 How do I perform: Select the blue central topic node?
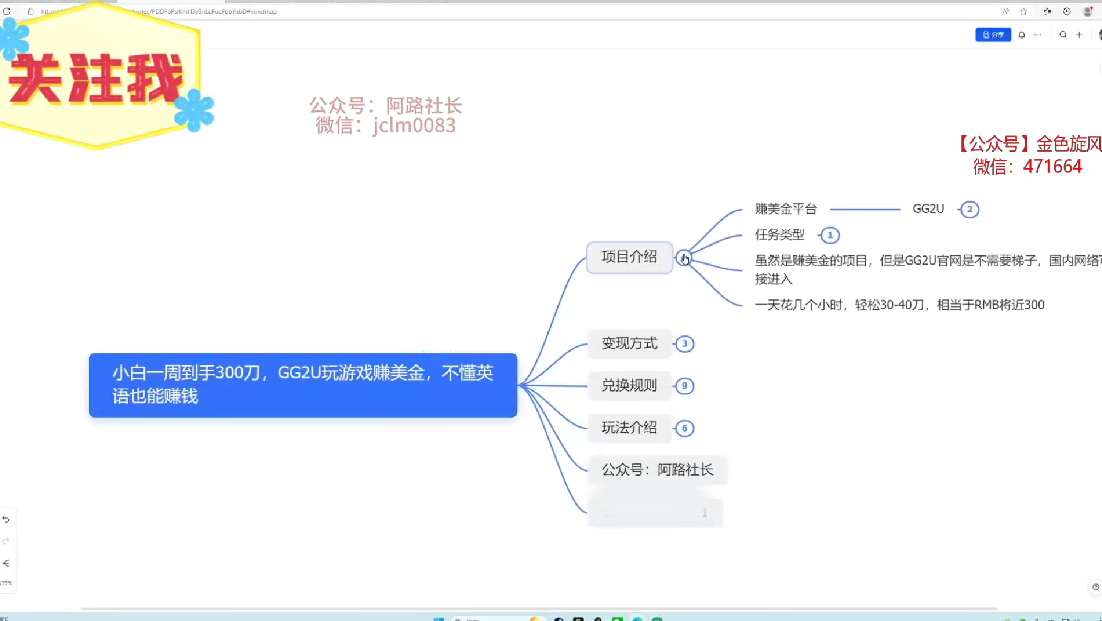pos(303,385)
